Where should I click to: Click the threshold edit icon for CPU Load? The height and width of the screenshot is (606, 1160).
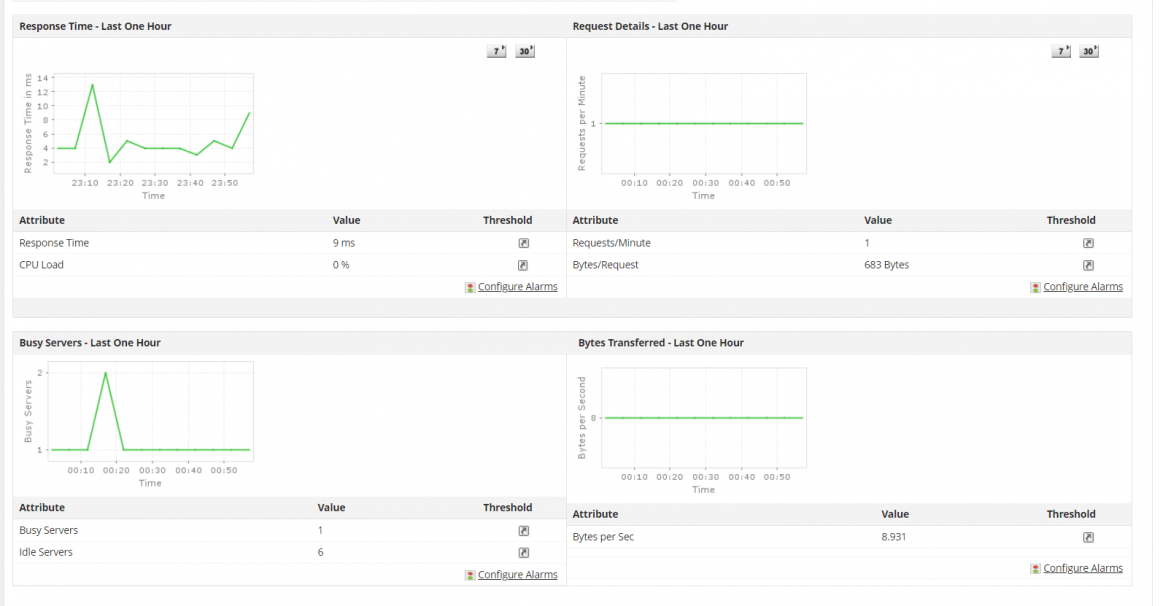tap(522, 265)
